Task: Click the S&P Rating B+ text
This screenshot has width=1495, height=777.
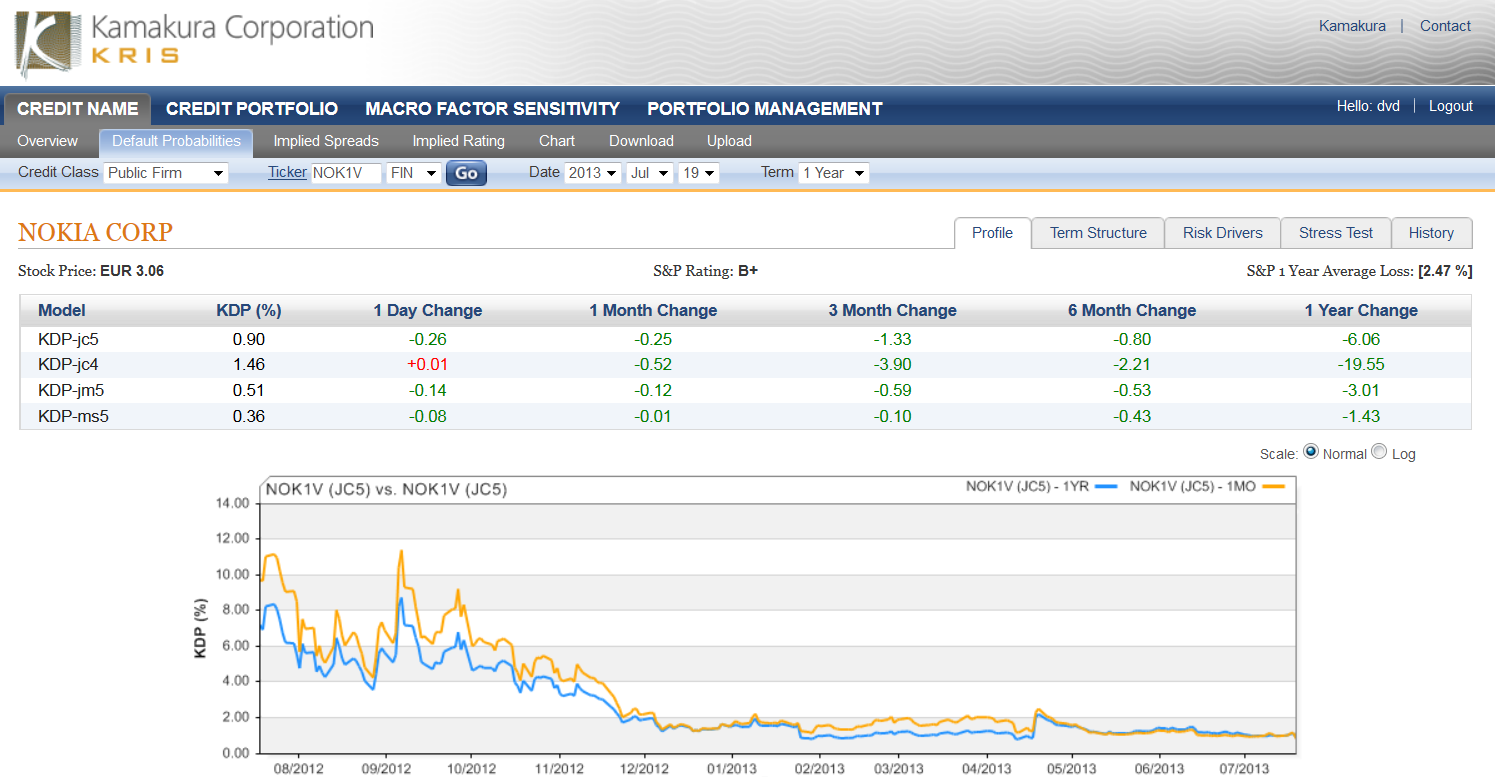Action: pyautogui.click(x=705, y=271)
